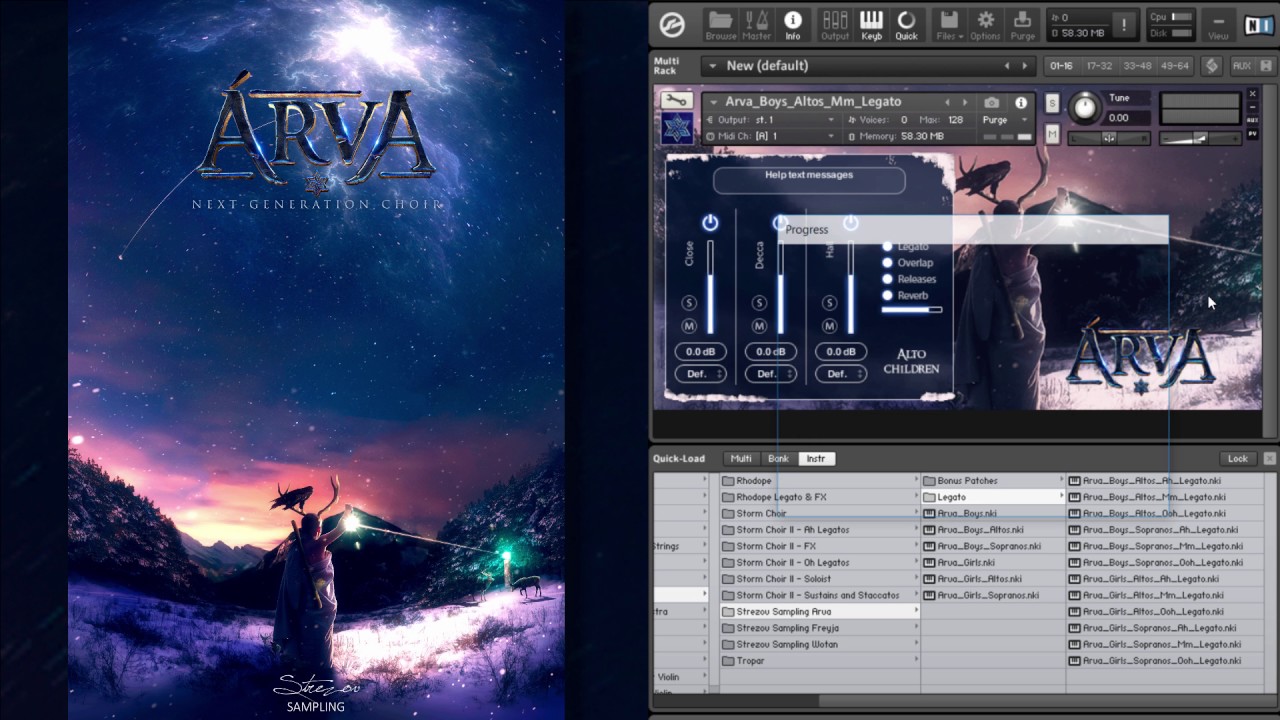Solo the instrument with S button
This screenshot has height=720, width=1280.
point(1052,103)
